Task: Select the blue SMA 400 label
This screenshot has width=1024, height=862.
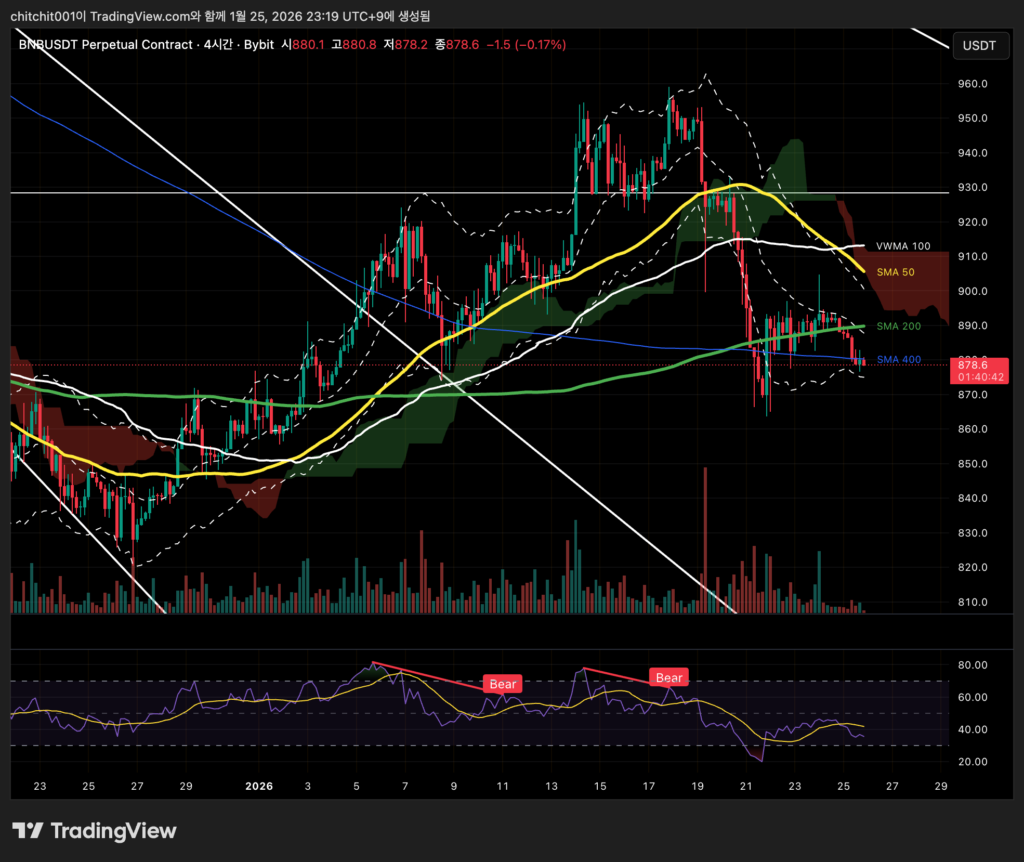Action: pos(898,359)
